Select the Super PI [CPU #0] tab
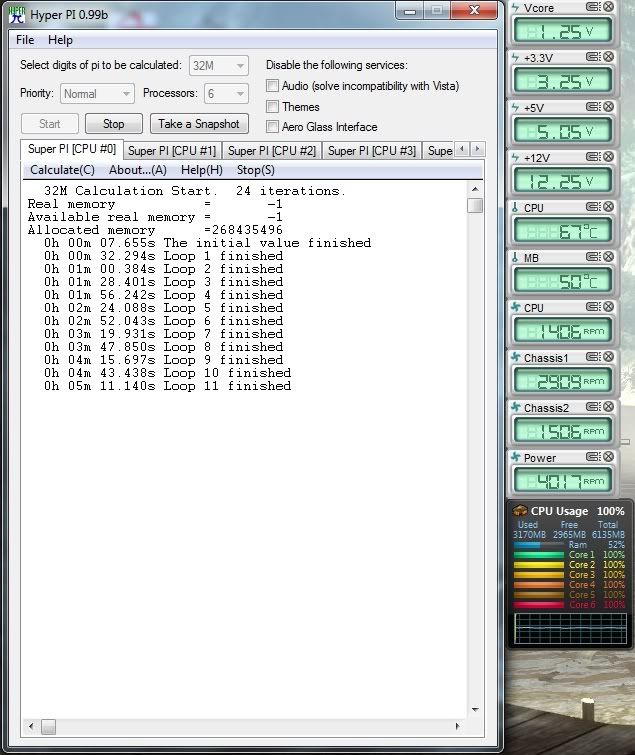Viewport: 635px width, 755px height. tap(72, 149)
